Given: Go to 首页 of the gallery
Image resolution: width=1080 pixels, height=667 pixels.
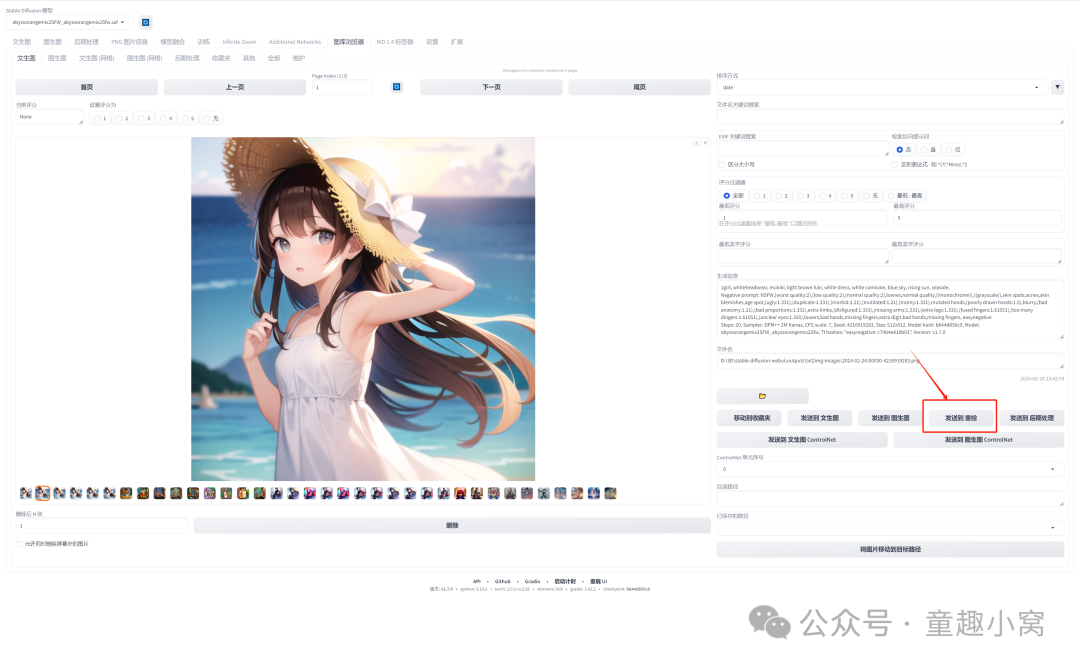Looking at the screenshot, I should (x=87, y=87).
